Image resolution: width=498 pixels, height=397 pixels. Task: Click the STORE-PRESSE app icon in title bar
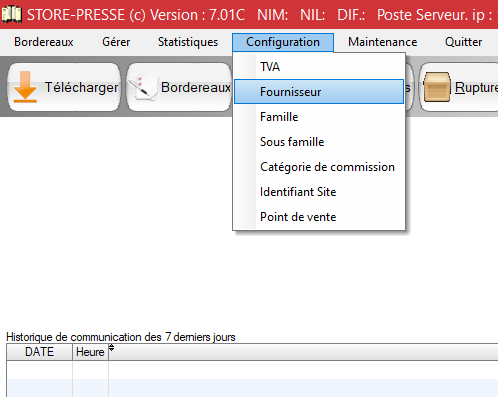[x=11, y=14]
